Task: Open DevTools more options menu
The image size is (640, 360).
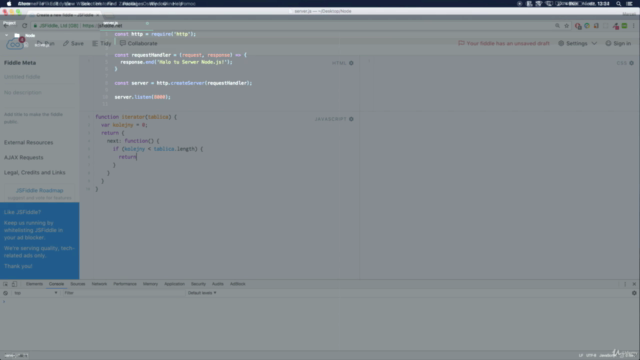Action: [625, 284]
